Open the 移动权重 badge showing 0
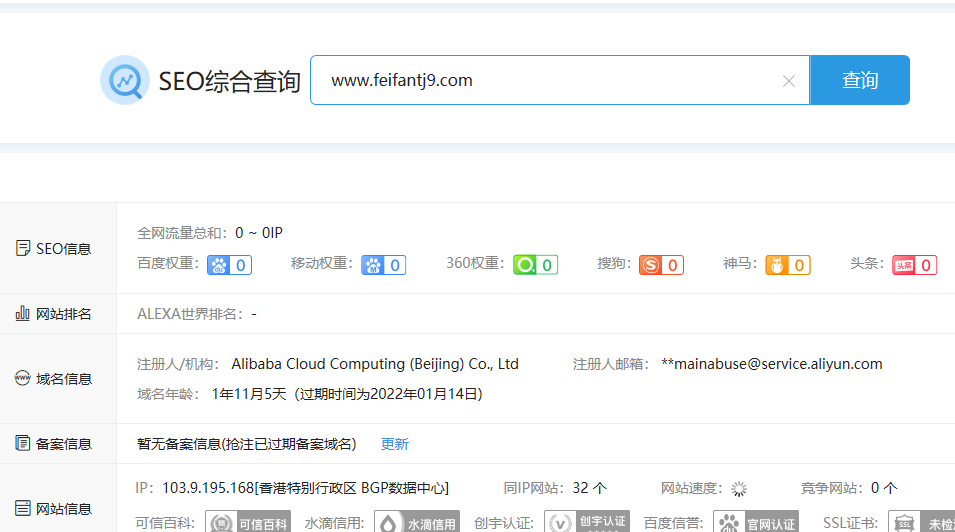 [x=384, y=265]
